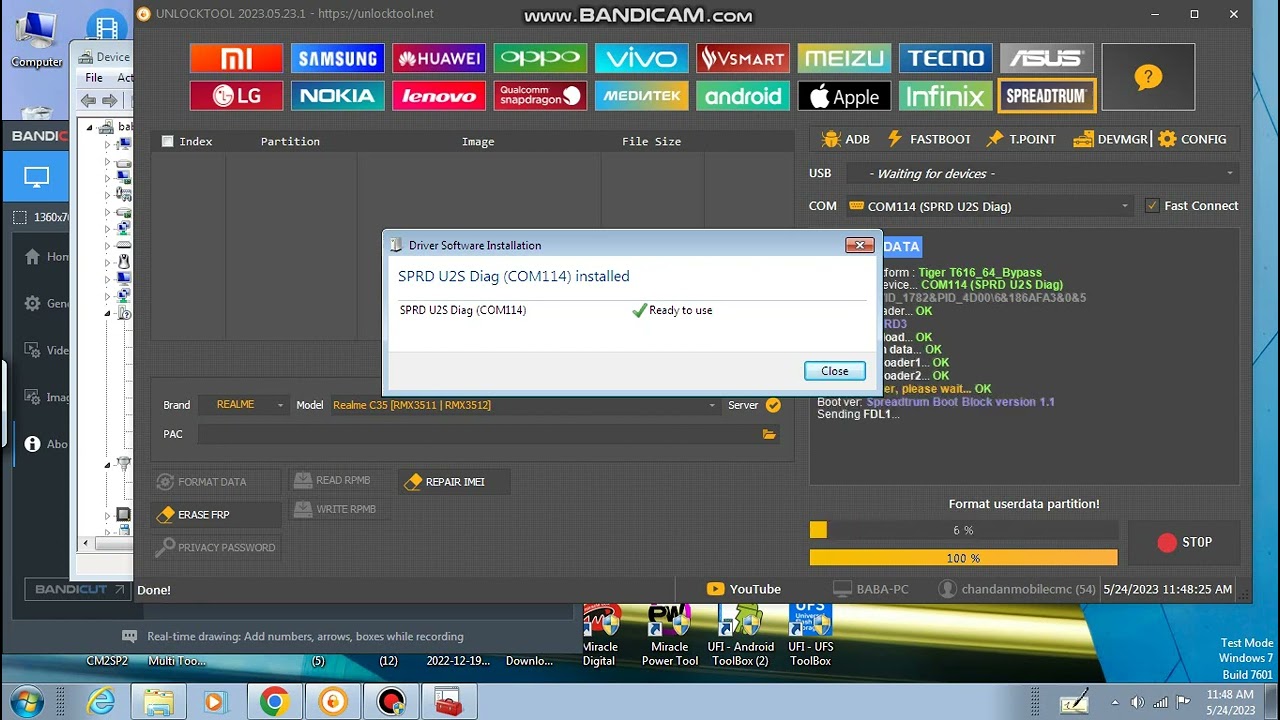Click back arrow in Device Manager toolbar
1280x720 pixels.
(89, 100)
